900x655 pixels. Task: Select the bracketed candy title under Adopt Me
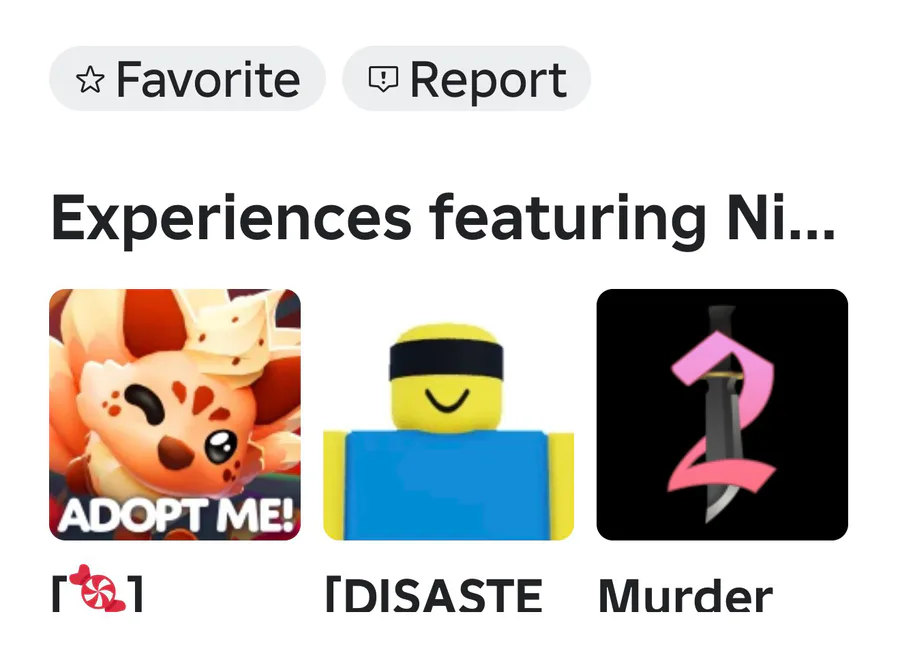pyautogui.click(x=98, y=590)
